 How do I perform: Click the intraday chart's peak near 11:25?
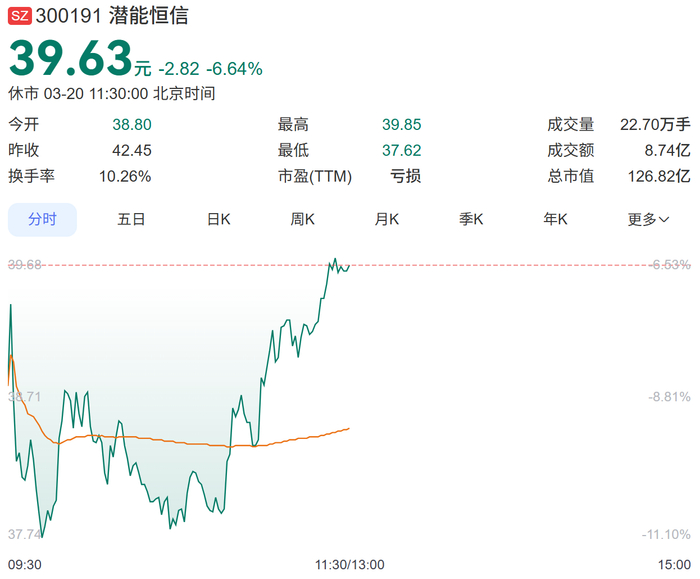tap(335, 259)
